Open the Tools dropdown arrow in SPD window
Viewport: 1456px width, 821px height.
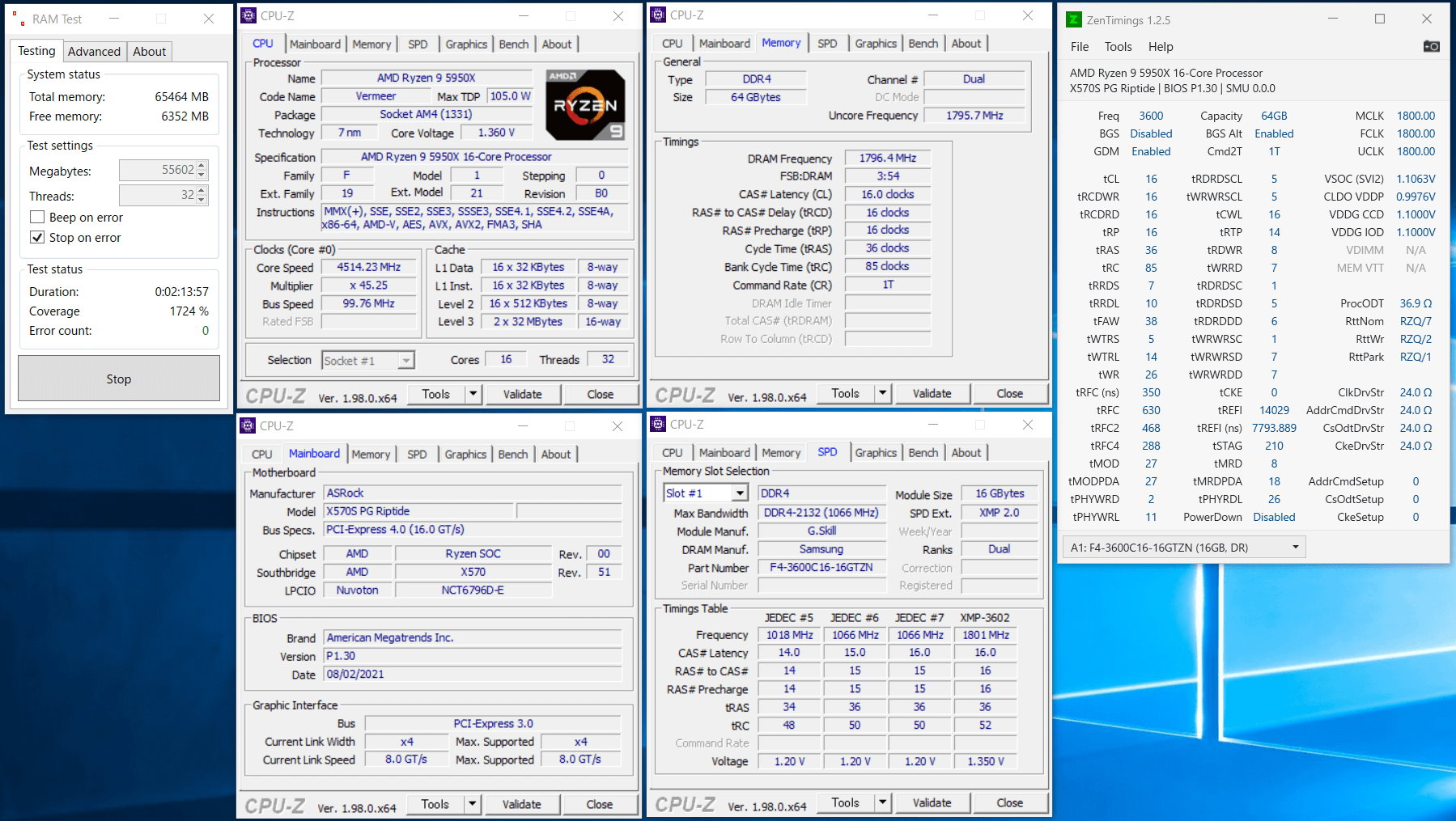click(883, 802)
